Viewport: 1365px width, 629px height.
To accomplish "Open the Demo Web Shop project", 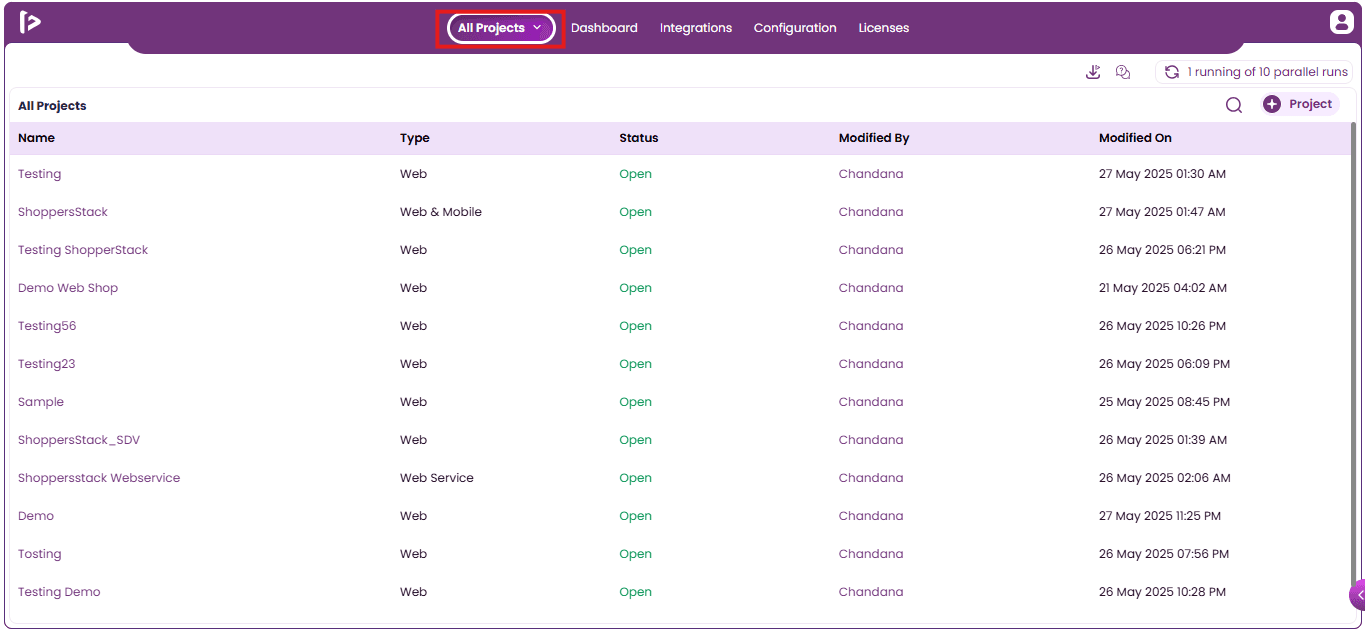I will click(x=68, y=288).
